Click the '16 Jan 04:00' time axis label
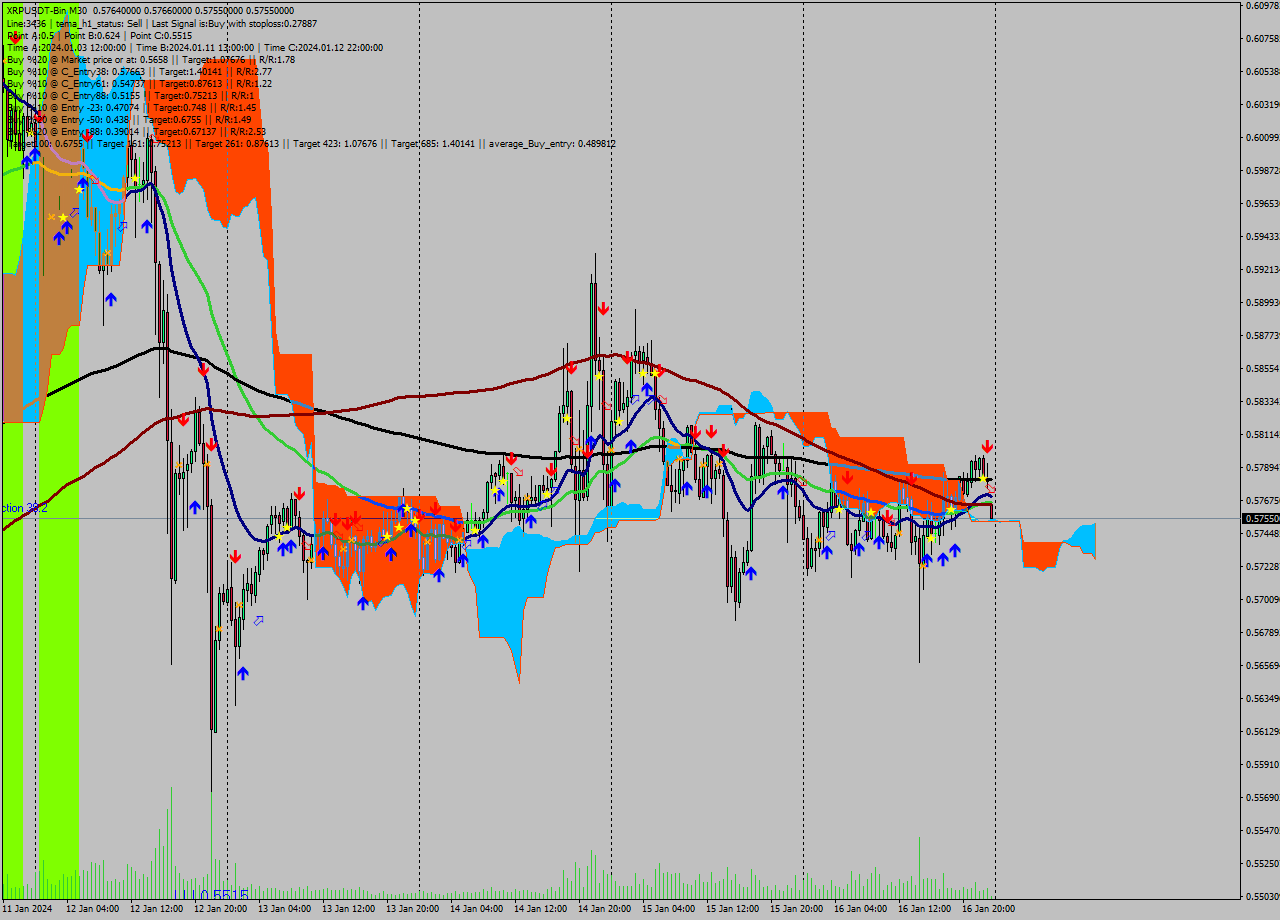The width and height of the screenshot is (1280, 920). tap(860, 908)
